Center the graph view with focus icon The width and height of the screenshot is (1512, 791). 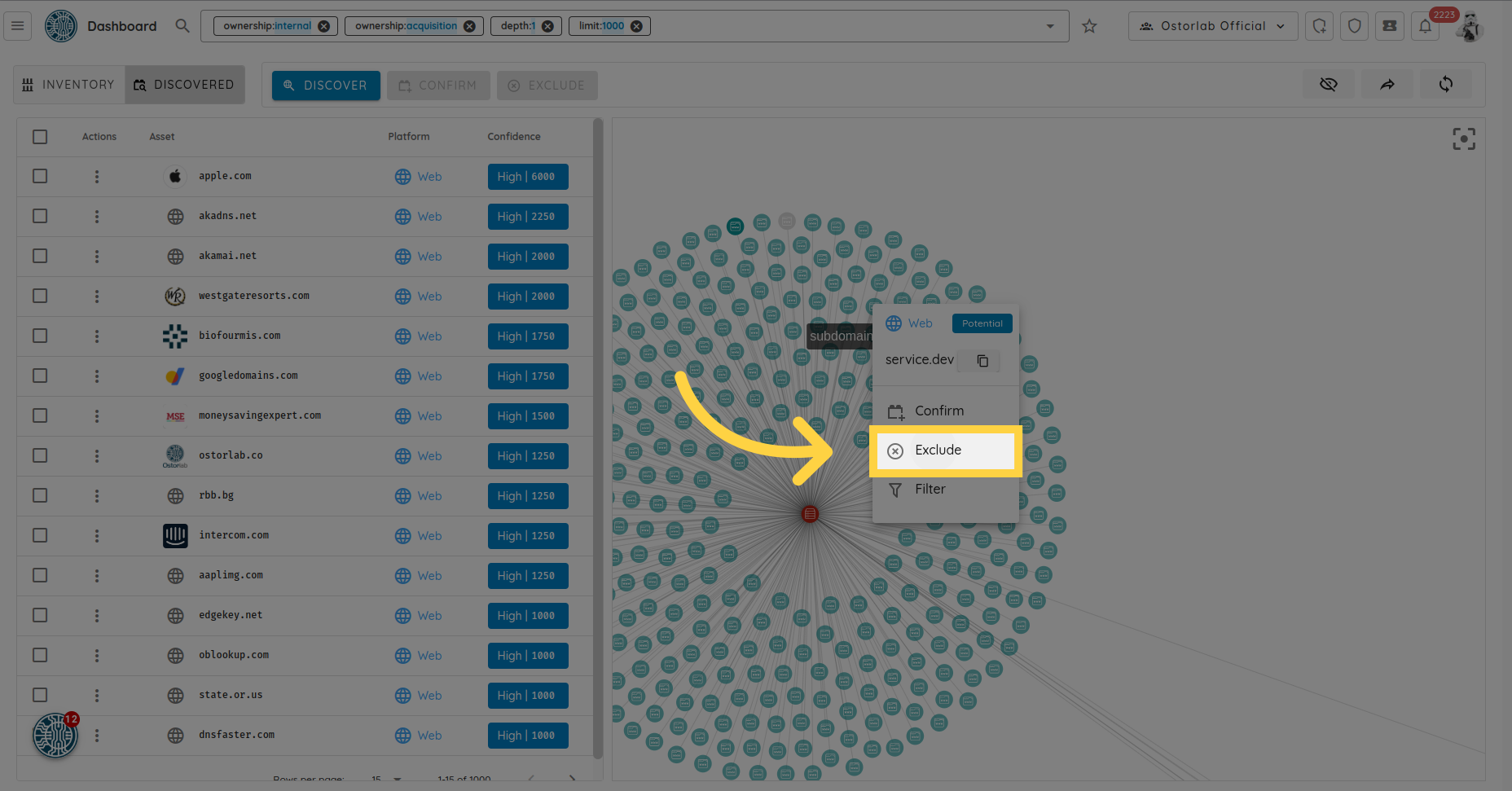(x=1463, y=139)
